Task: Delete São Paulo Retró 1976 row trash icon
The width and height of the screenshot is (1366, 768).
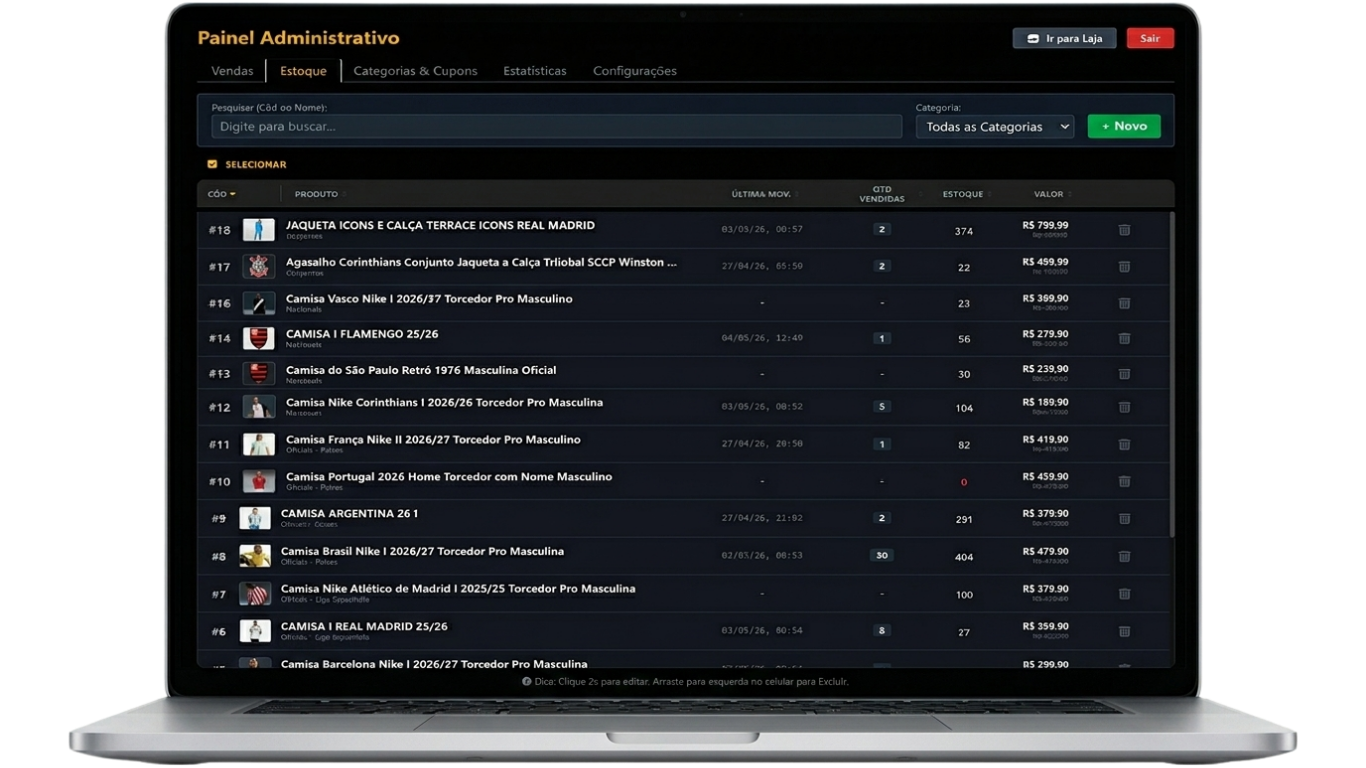Action: click(1124, 374)
